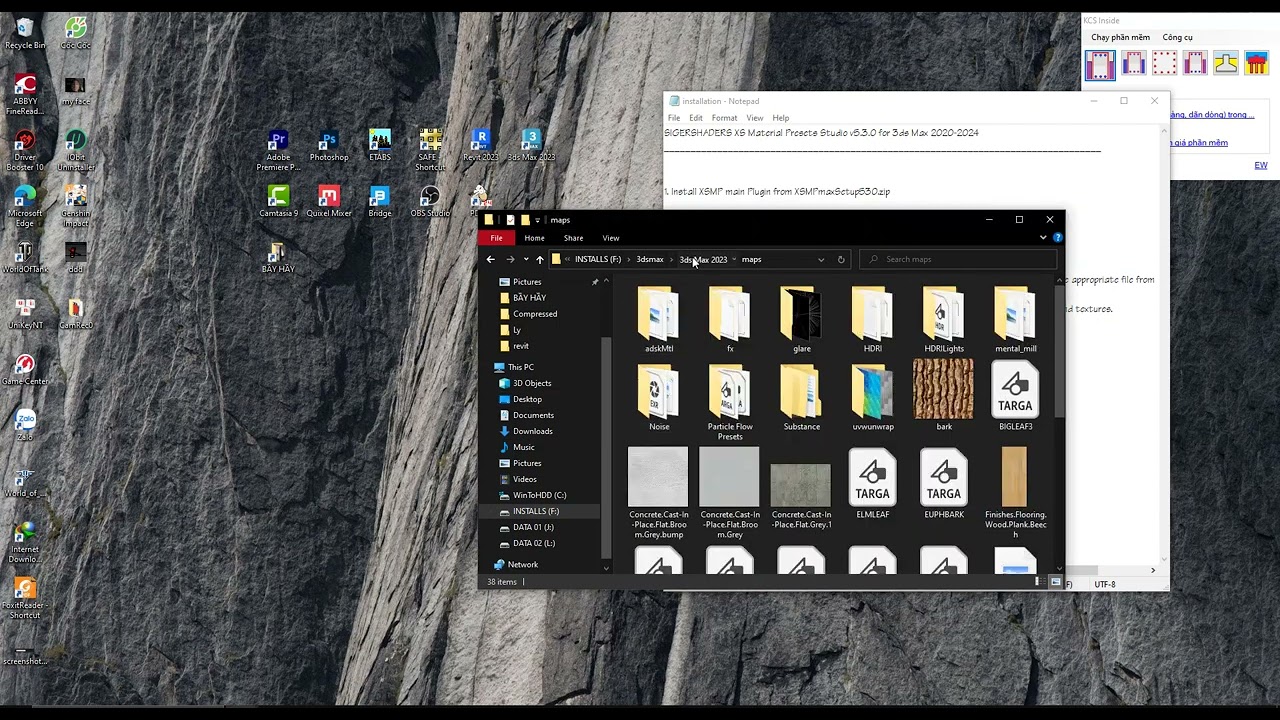
Task: Select This PC in navigation pane
Action: 520,367
